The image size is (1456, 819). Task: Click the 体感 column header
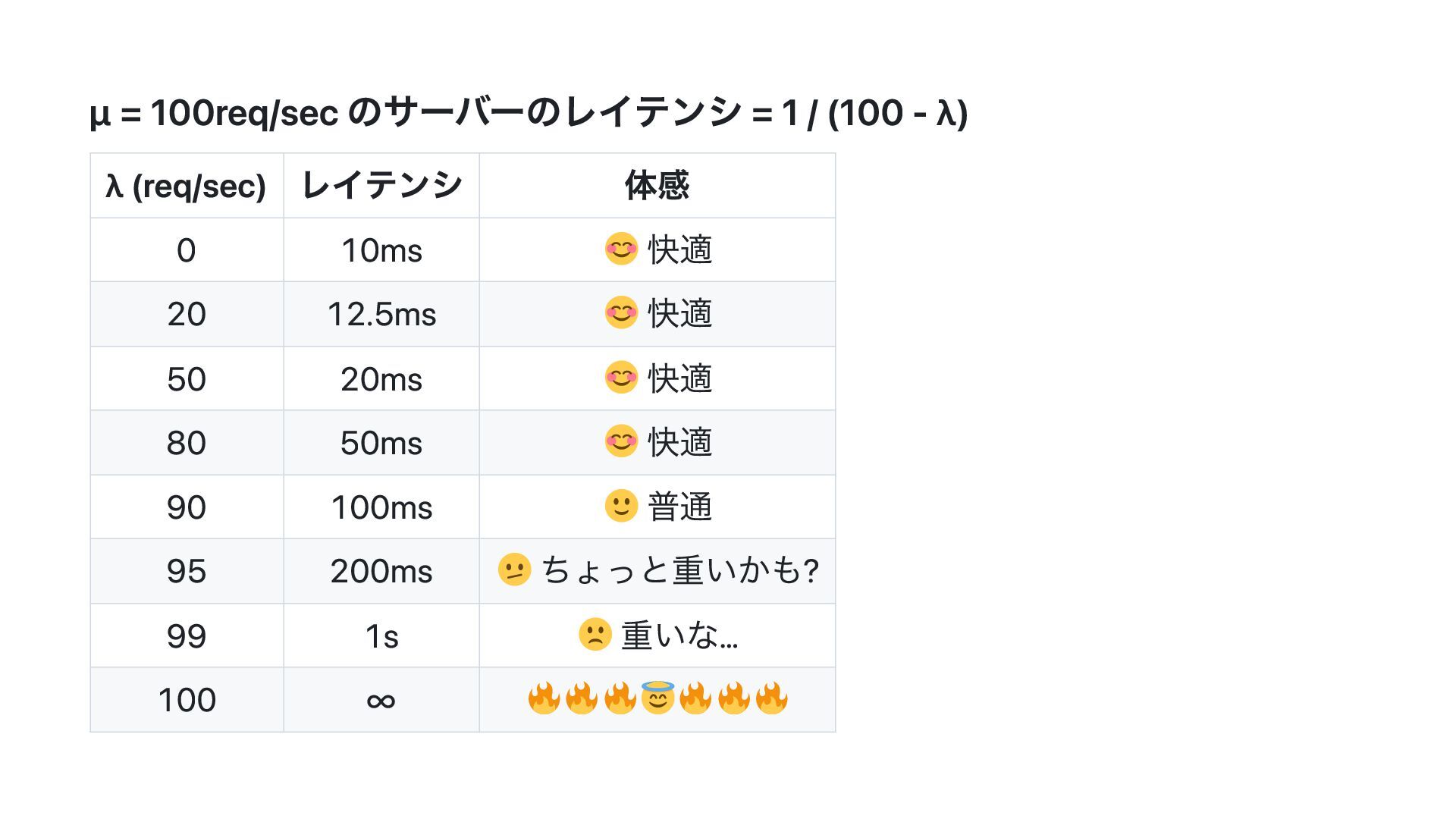pyautogui.click(x=657, y=186)
